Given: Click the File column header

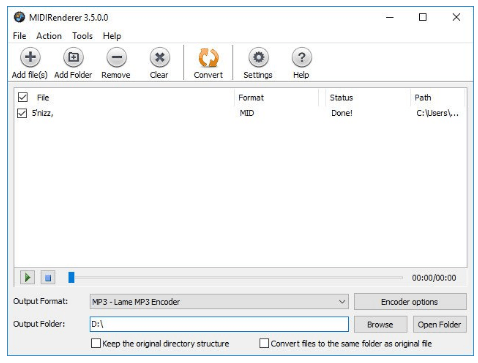Looking at the screenshot, I should click(x=43, y=98).
